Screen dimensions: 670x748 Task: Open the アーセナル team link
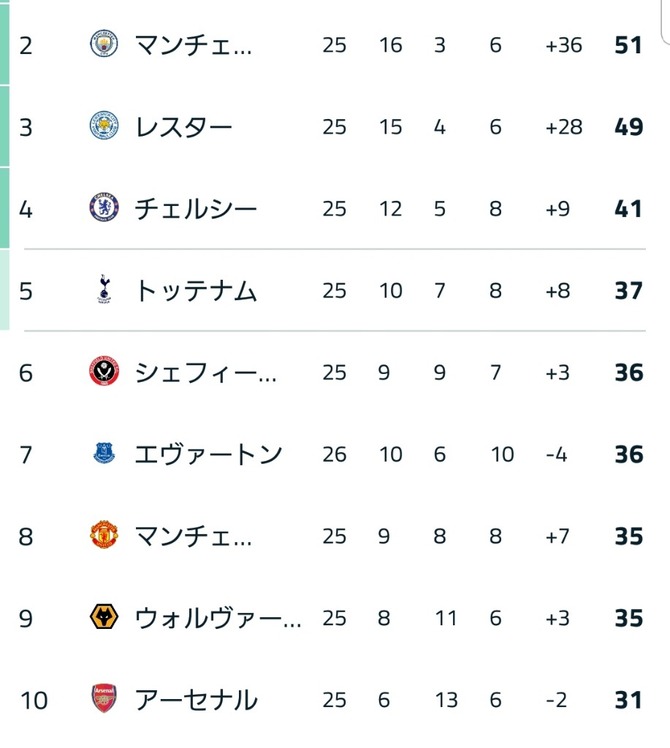(x=196, y=700)
